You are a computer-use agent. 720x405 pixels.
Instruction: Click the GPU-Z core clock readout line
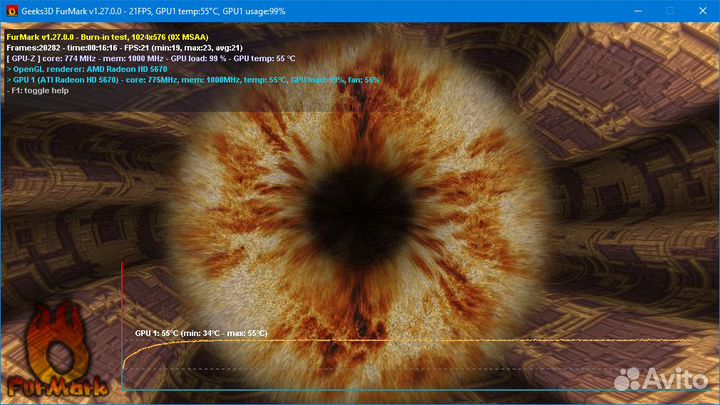[150, 58]
